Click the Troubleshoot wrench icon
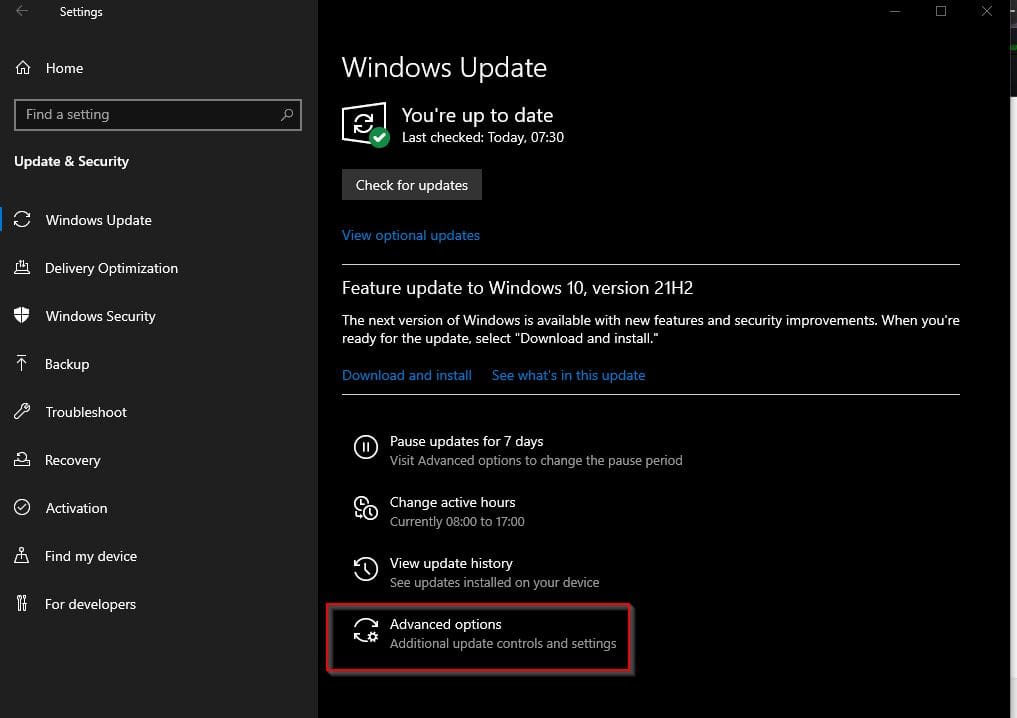This screenshot has width=1017, height=718. pyautogui.click(x=22, y=412)
